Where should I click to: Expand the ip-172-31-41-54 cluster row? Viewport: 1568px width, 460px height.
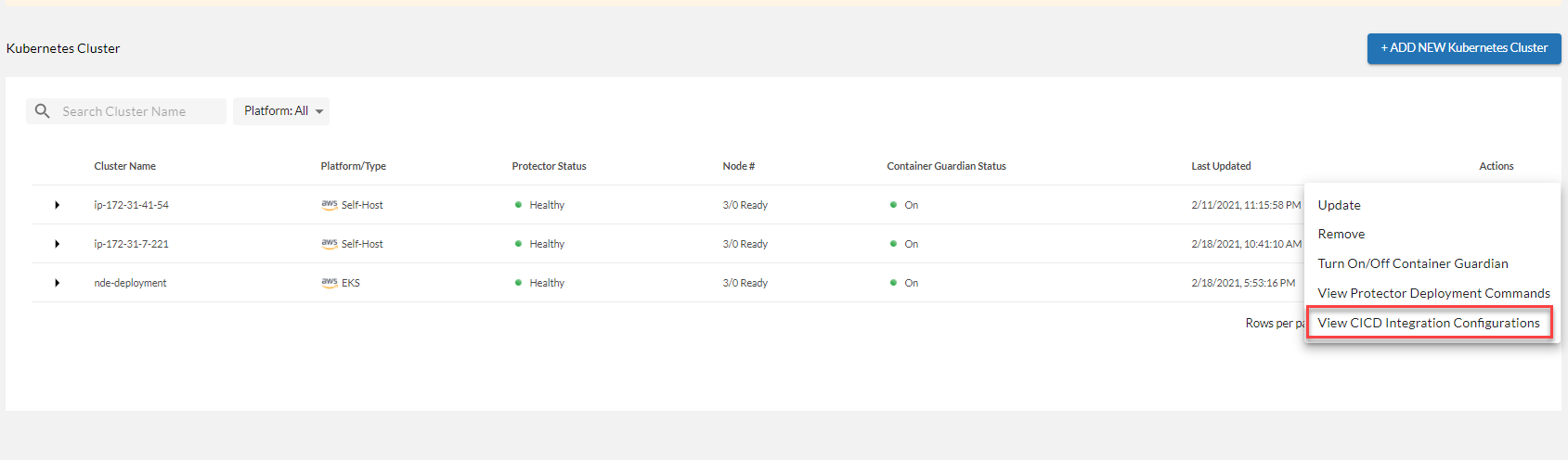[x=58, y=205]
